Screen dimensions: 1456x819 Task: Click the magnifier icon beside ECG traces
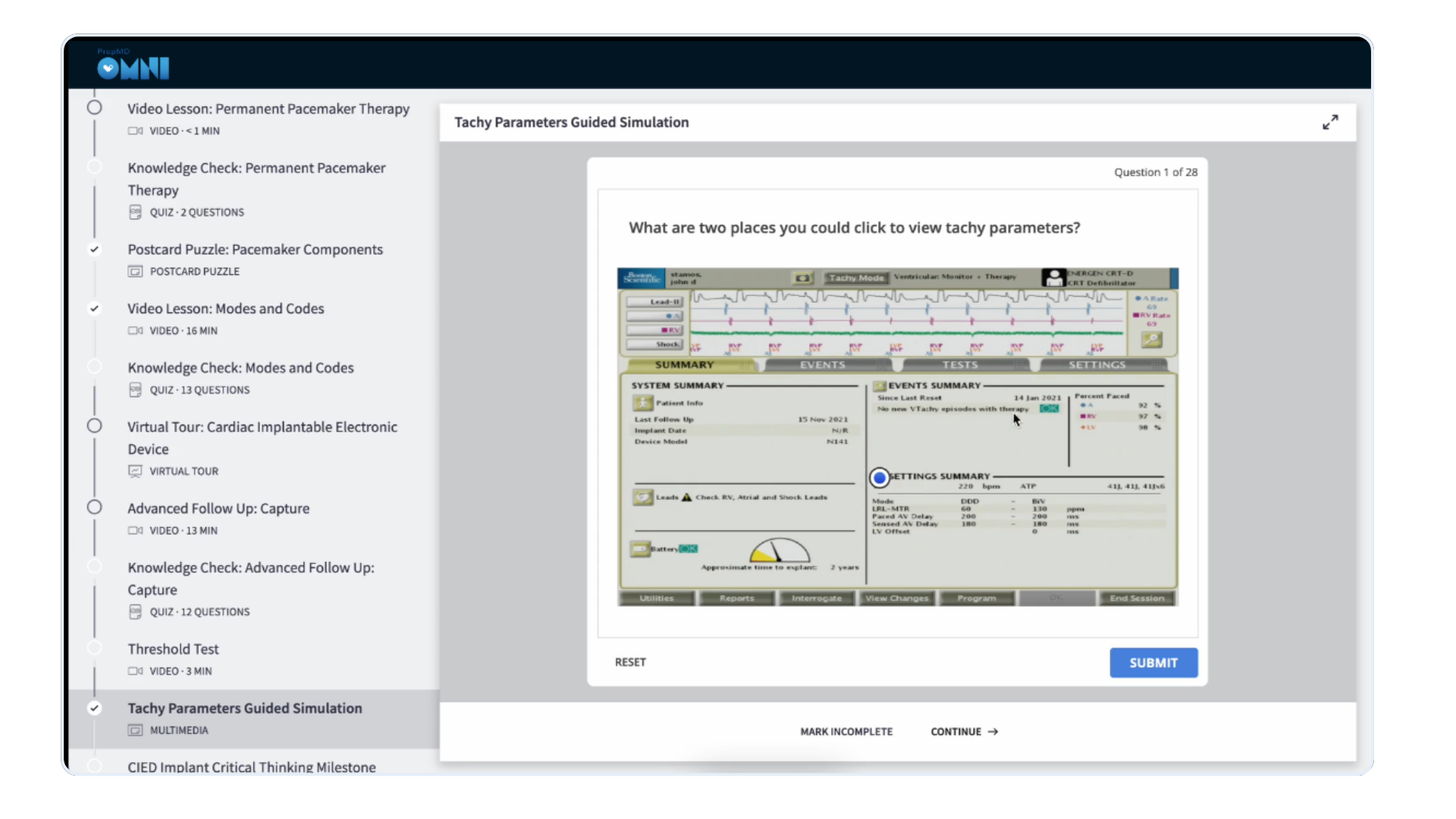[x=1151, y=340]
